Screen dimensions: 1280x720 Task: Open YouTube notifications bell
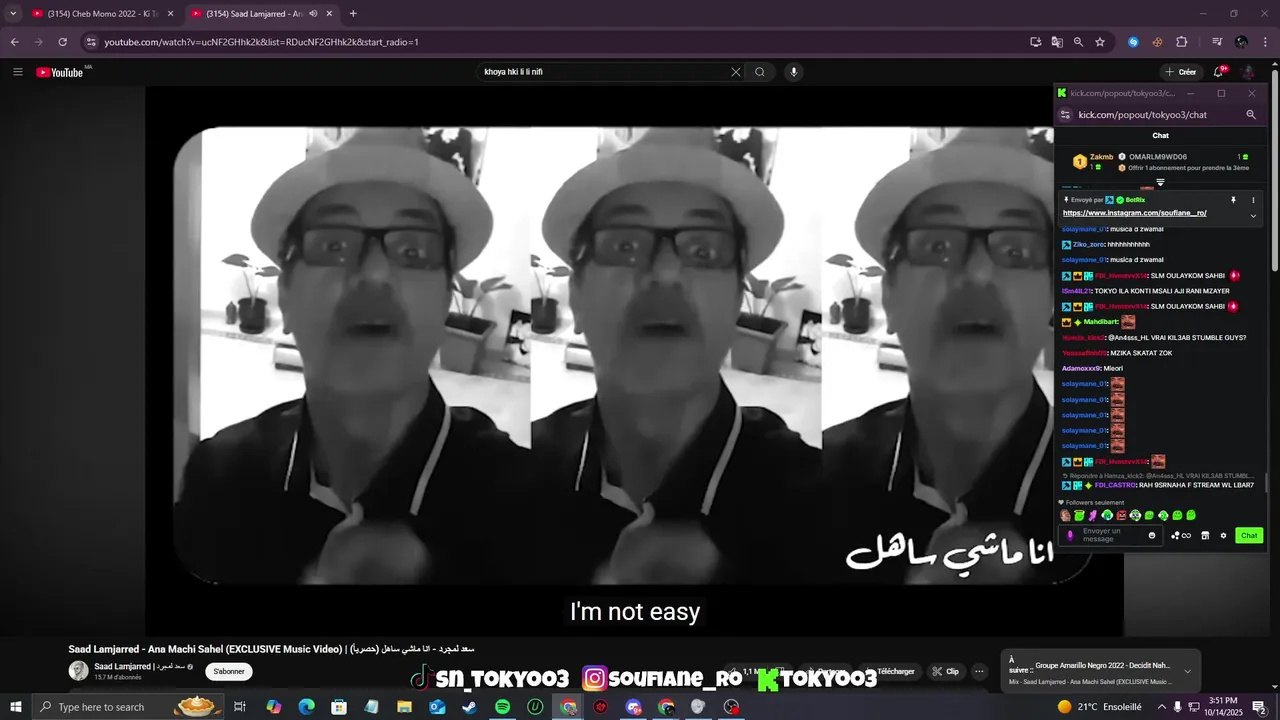point(1218,72)
